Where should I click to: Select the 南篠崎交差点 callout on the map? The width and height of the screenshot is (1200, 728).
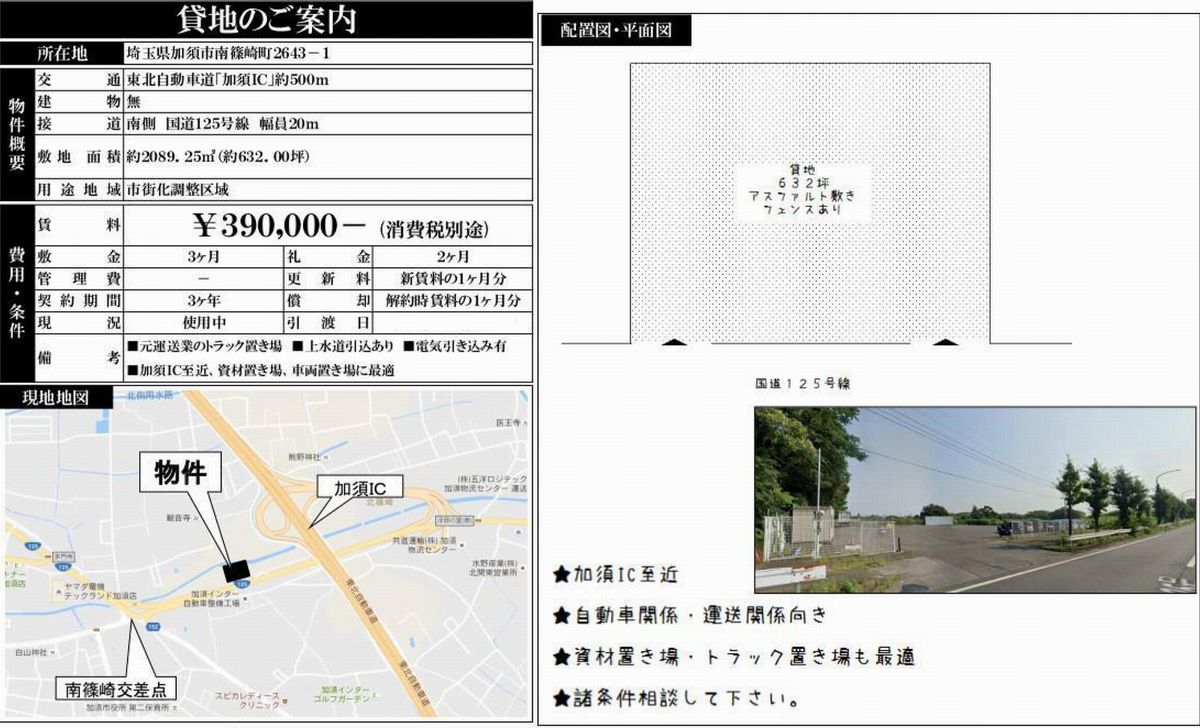[x=115, y=690]
